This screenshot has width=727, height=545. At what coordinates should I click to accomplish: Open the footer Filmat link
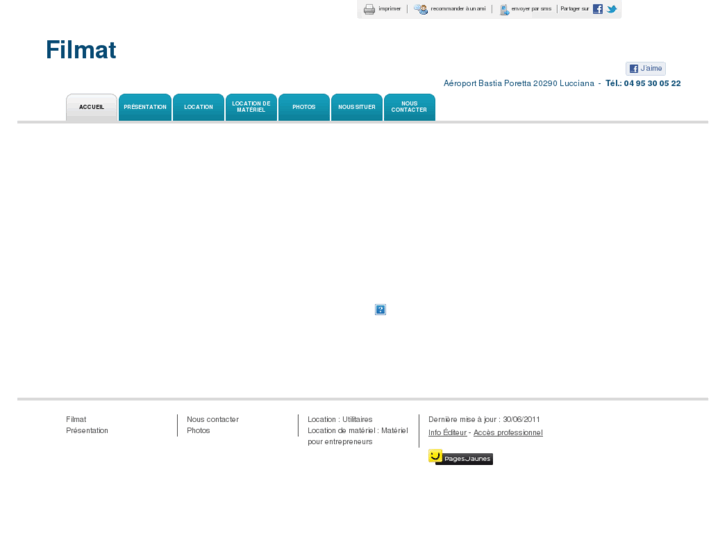[x=76, y=419]
